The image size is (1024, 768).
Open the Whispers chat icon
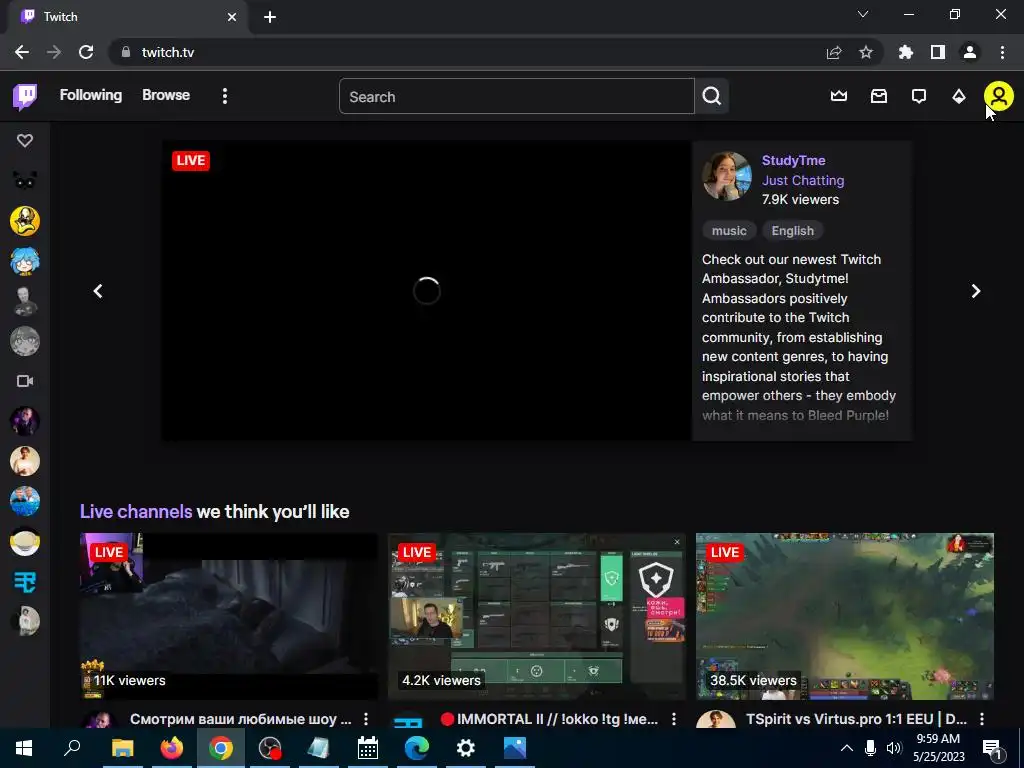point(919,97)
